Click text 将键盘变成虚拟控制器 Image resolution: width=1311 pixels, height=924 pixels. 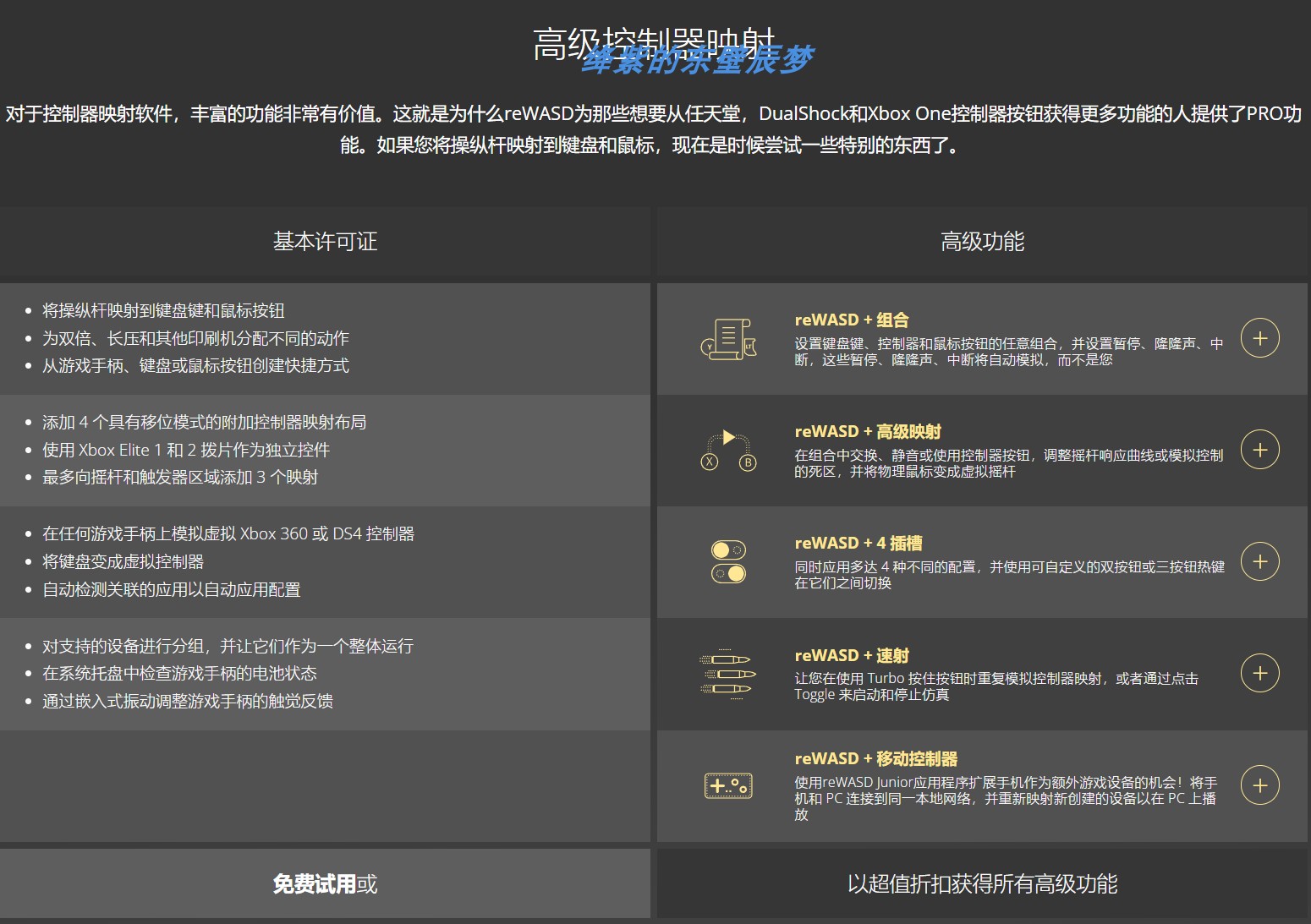[x=123, y=561]
